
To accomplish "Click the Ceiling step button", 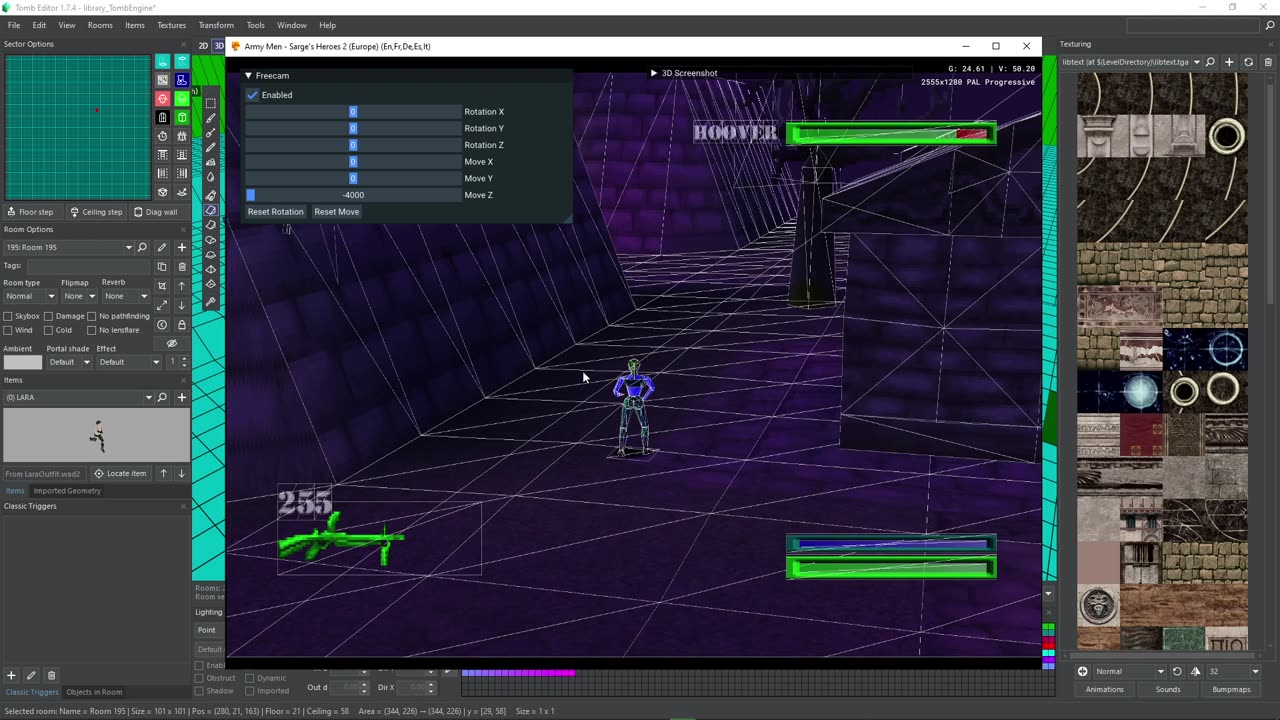I will pos(96,212).
